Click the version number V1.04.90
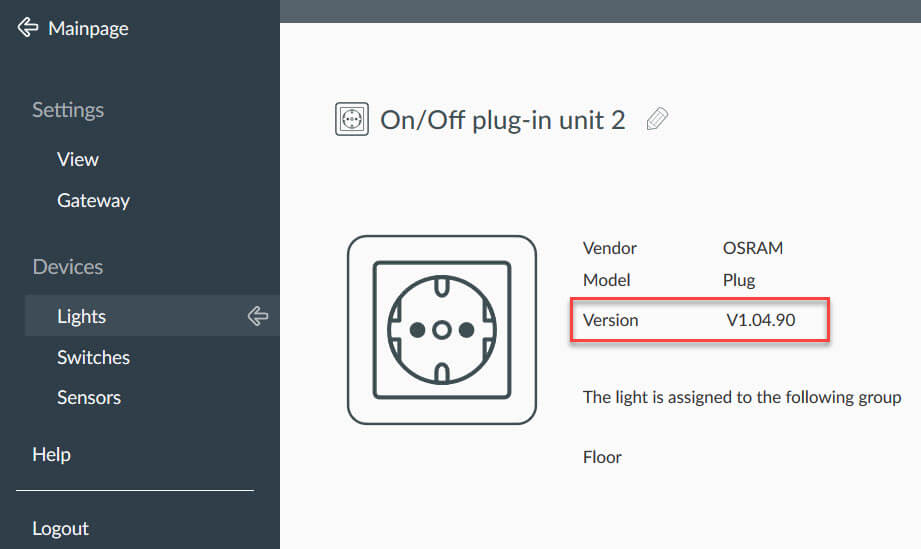 [761, 320]
